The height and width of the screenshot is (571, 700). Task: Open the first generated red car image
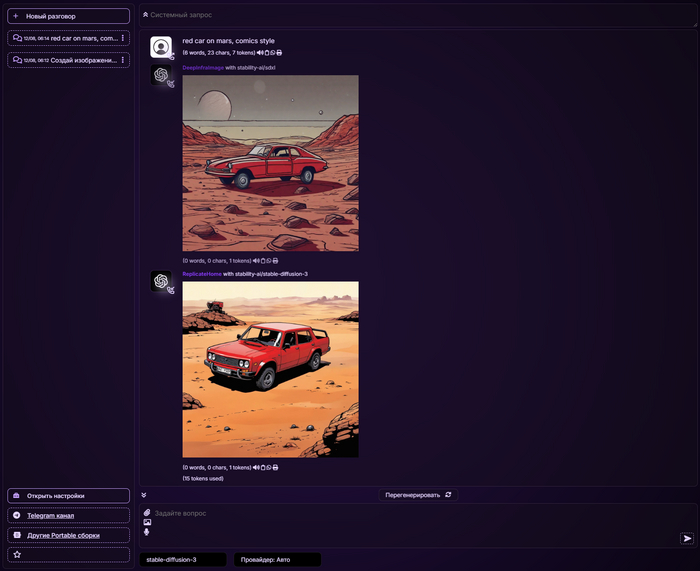point(270,163)
